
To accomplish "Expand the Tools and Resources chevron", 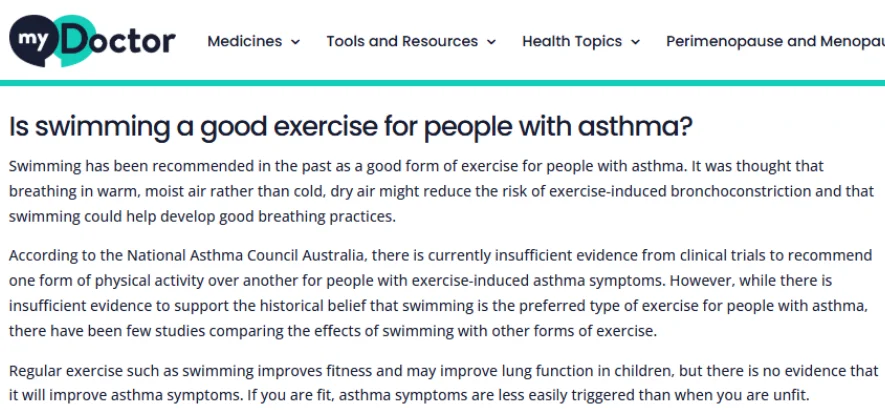I will [491, 42].
